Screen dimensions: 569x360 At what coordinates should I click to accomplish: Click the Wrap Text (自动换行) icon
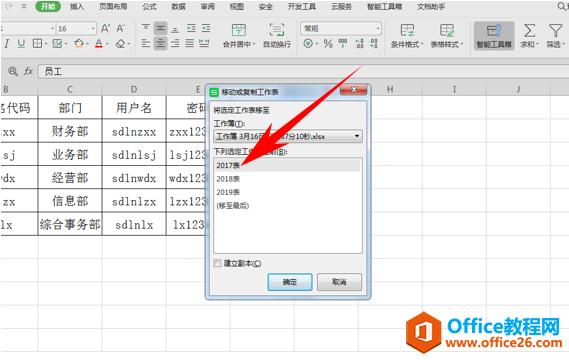coord(277,30)
